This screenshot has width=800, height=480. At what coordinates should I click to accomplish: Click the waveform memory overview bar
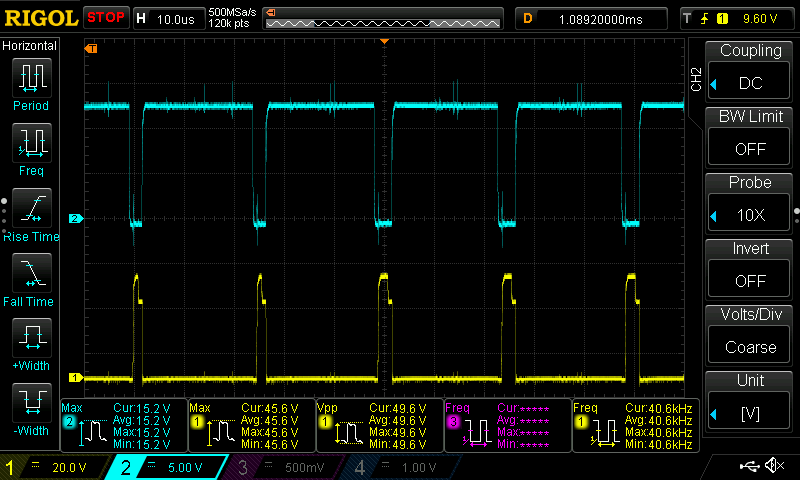[383, 19]
